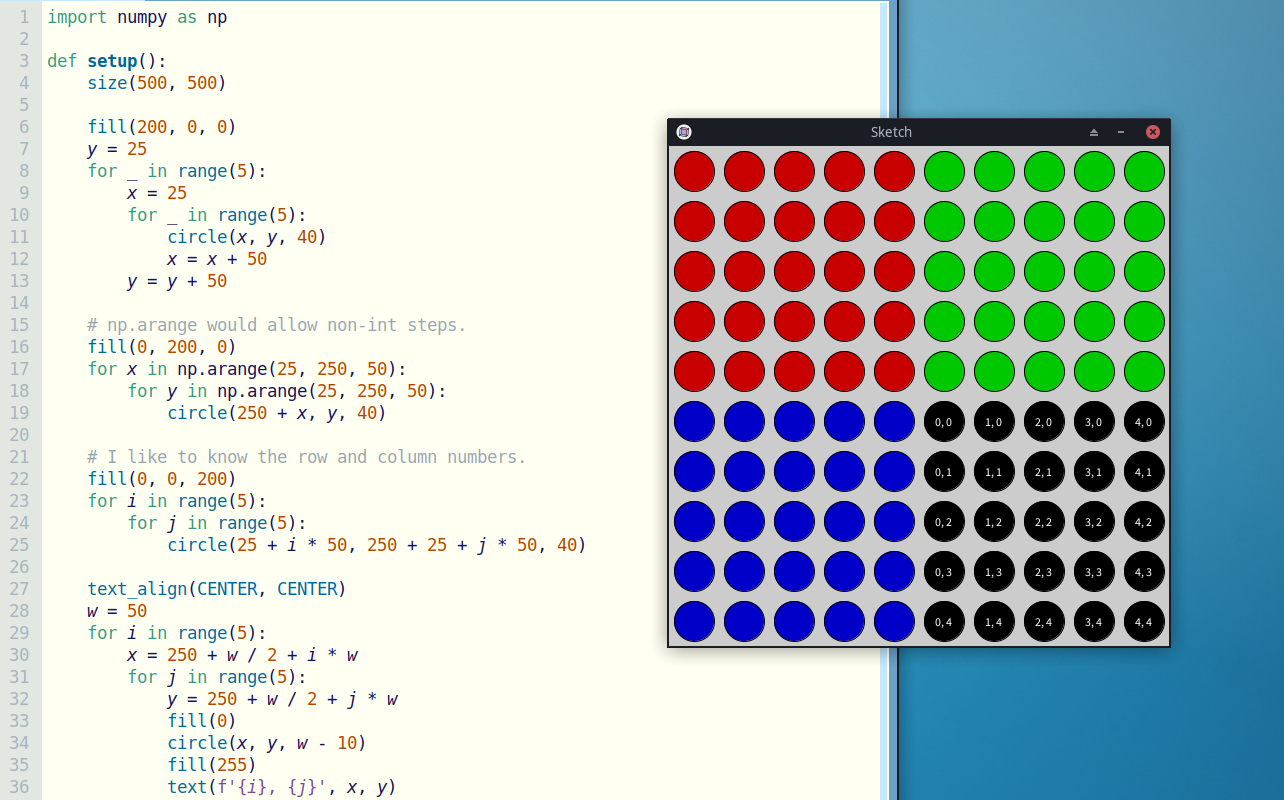Click the black circle labeled 3, 2

pyautogui.click(x=1094, y=522)
